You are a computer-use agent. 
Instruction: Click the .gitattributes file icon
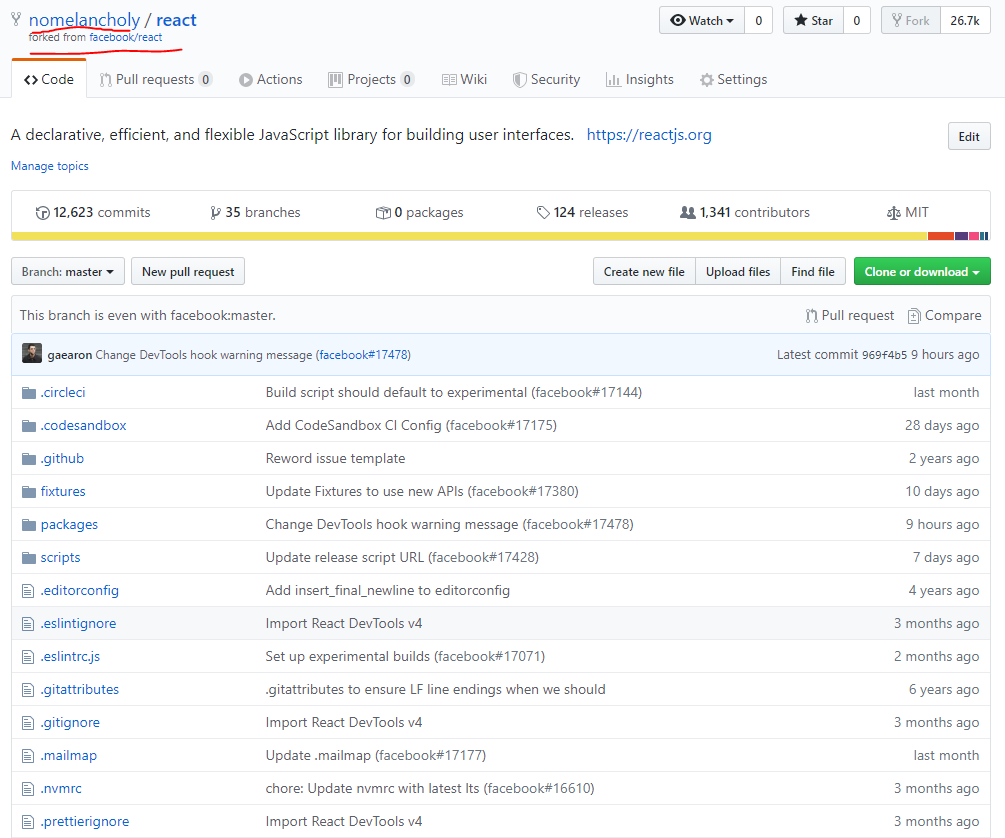[28, 690]
